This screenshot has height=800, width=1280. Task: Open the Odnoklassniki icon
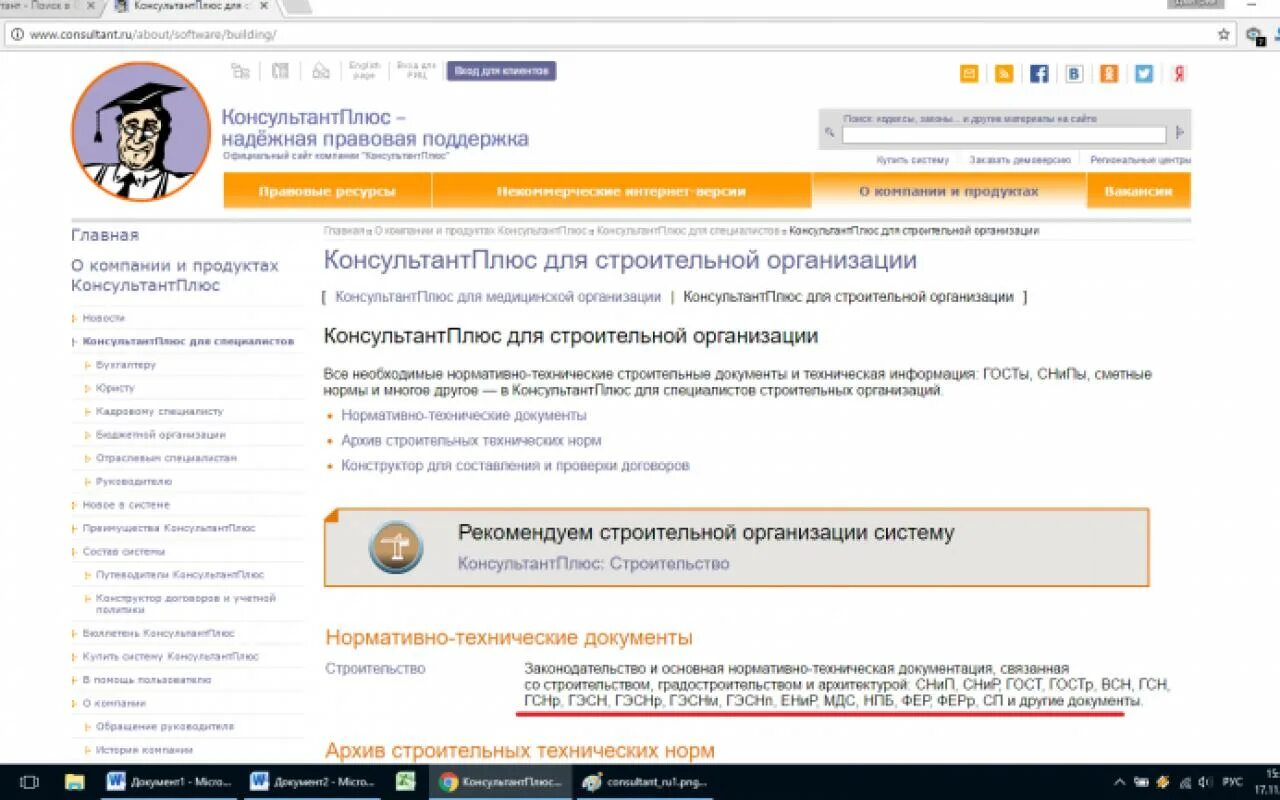tap(1109, 73)
